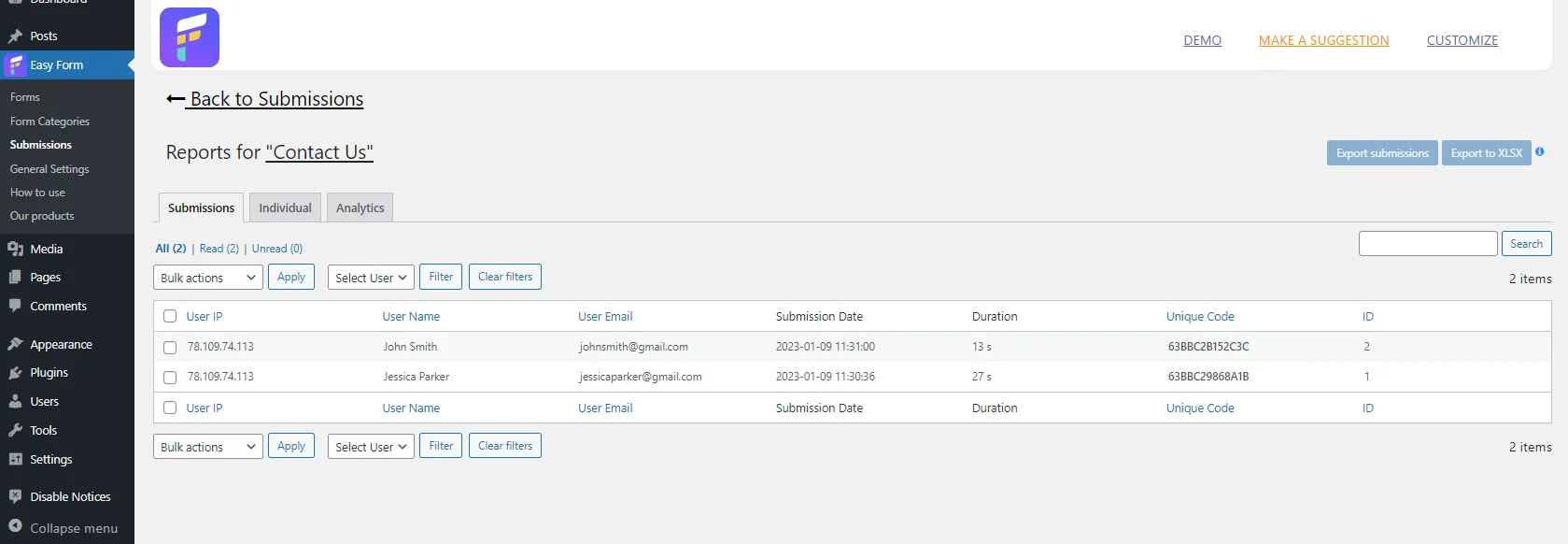1568x544 pixels.
Task: Open How to use in sidebar
Action: [37, 193]
